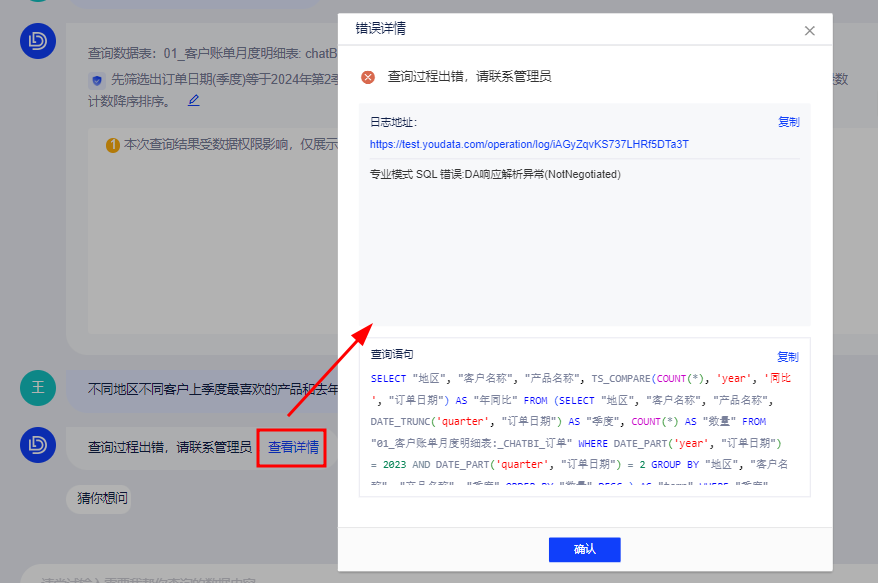Copy the log address via 复制
The image size is (878, 583).
tap(788, 122)
